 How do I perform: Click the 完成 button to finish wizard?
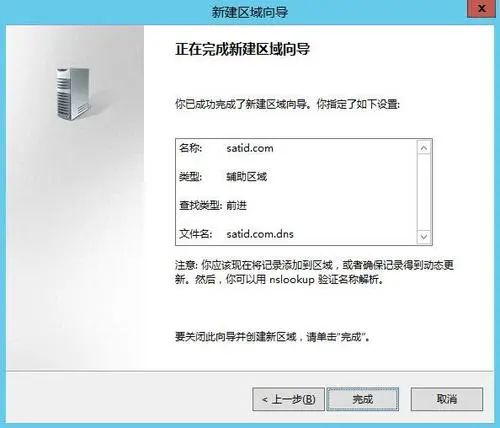pyautogui.click(x=363, y=399)
